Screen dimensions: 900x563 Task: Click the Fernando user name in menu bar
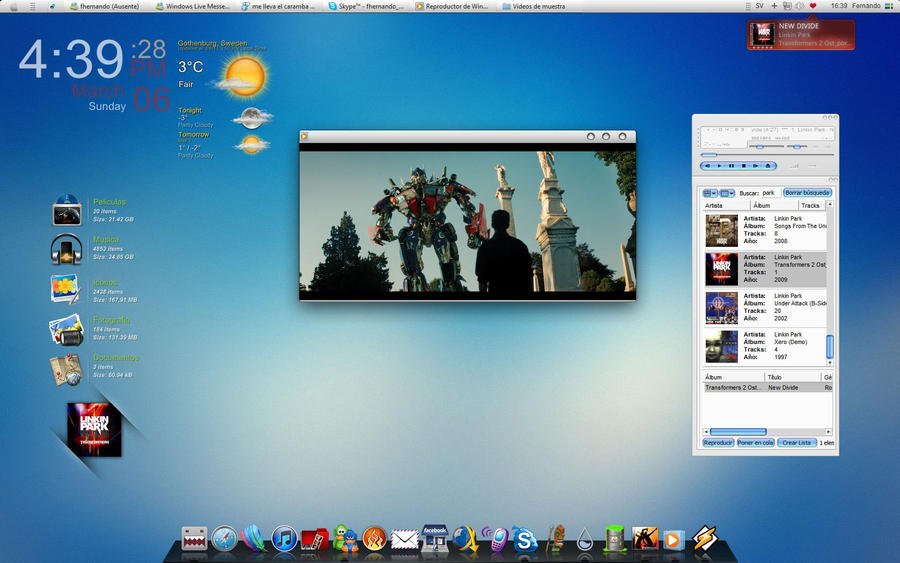(x=866, y=6)
